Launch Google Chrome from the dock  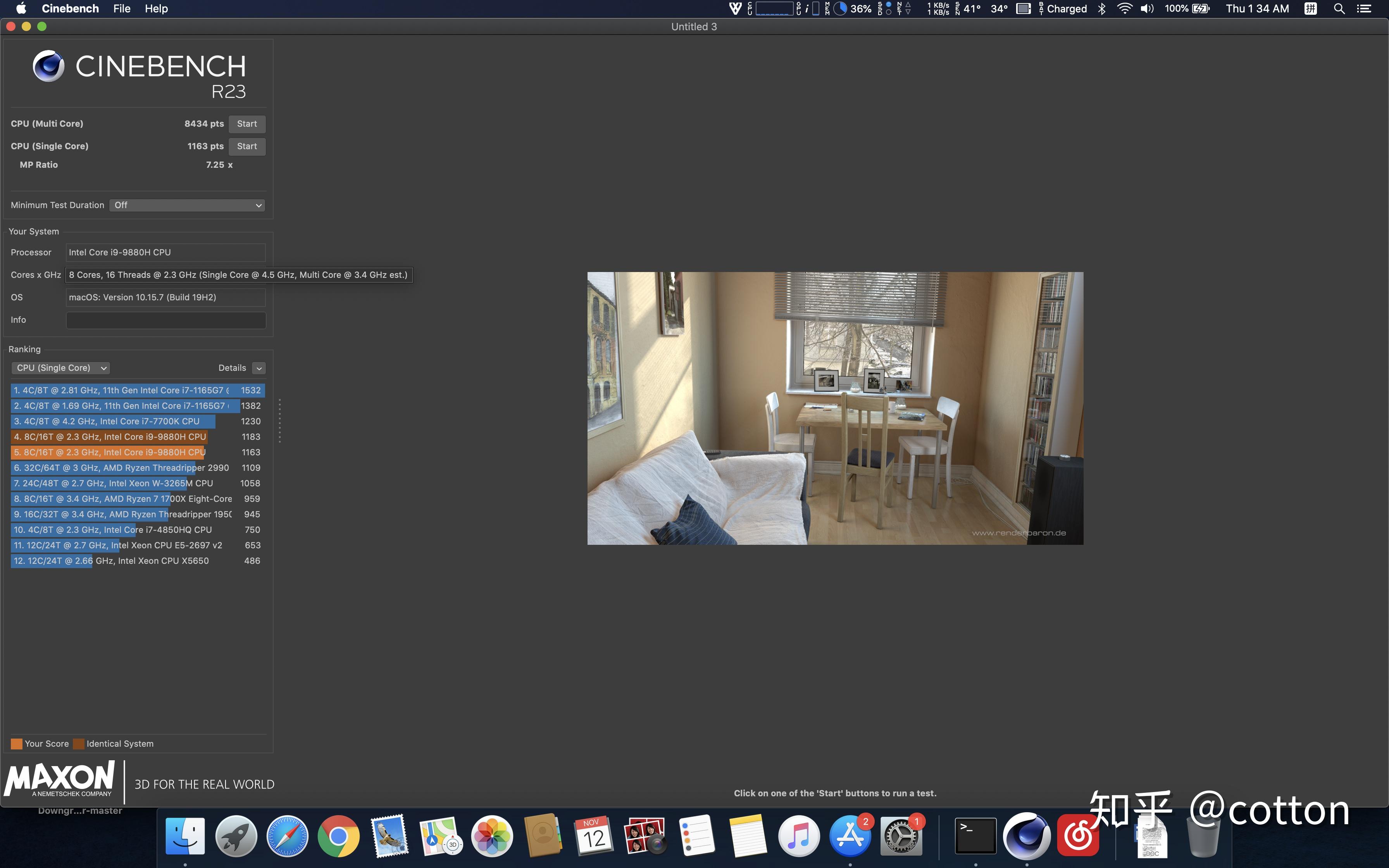[x=338, y=836]
